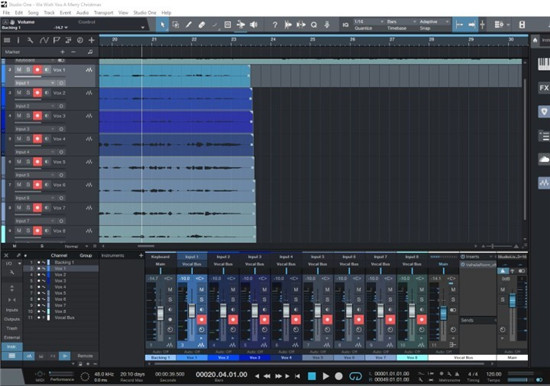550x386 pixels.
Task: Click the Backing 1 mixer channel fader
Action: pyautogui.click(x=160, y=313)
